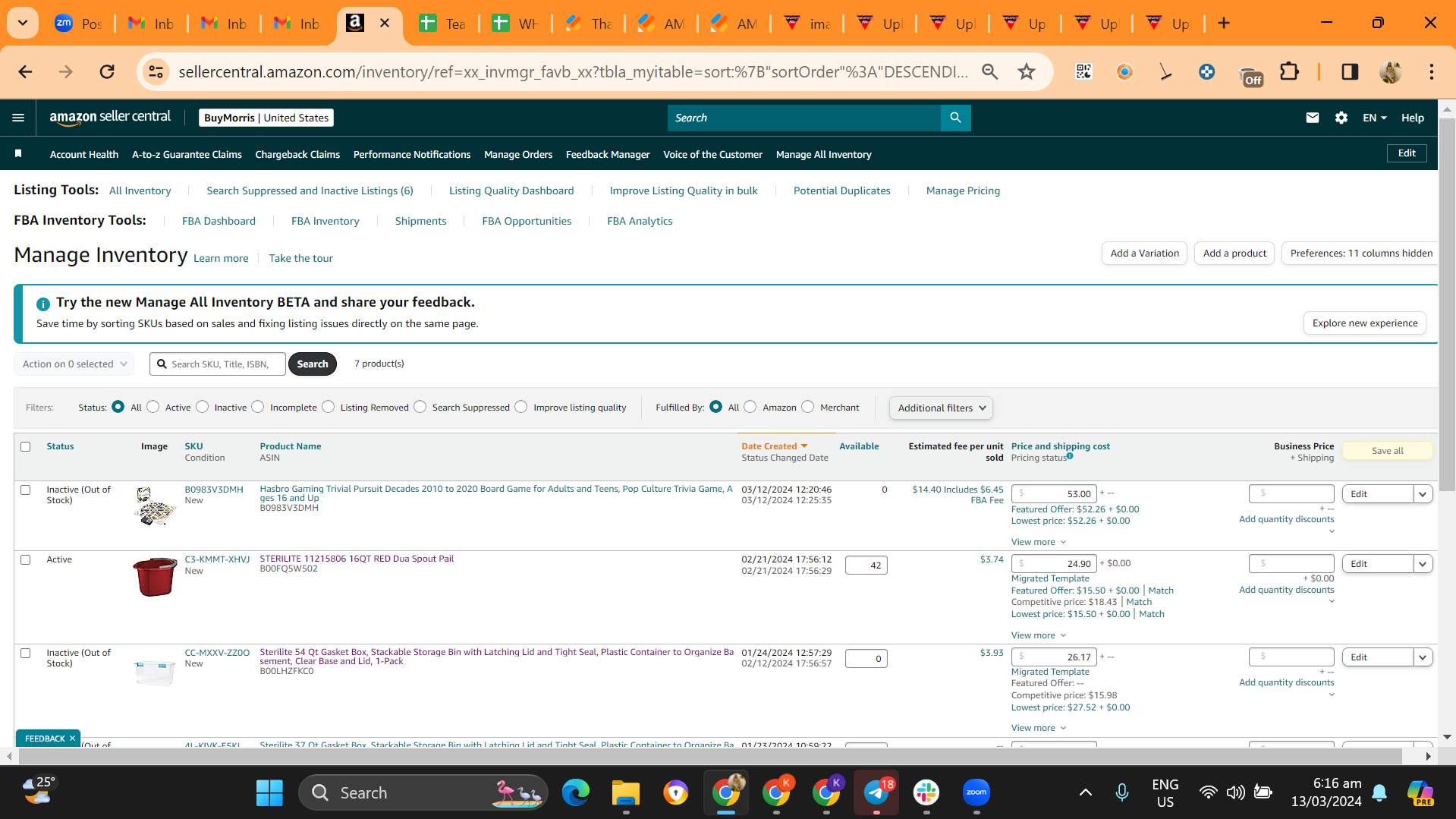Click the SKU search input field
Viewport: 1456px width, 819px height.
click(x=219, y=364)
